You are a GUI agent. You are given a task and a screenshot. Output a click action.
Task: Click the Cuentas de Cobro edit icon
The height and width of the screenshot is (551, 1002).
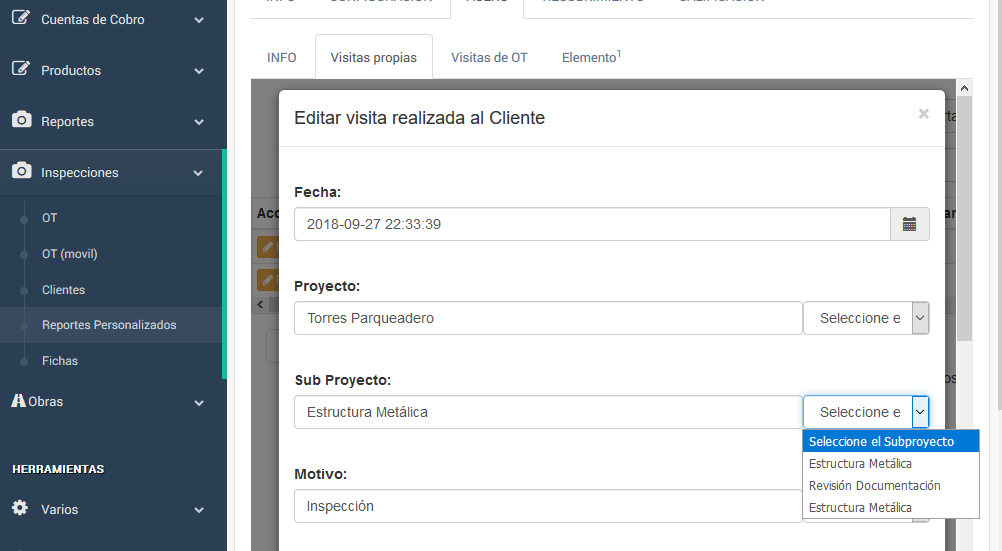(x=21, y=18)
